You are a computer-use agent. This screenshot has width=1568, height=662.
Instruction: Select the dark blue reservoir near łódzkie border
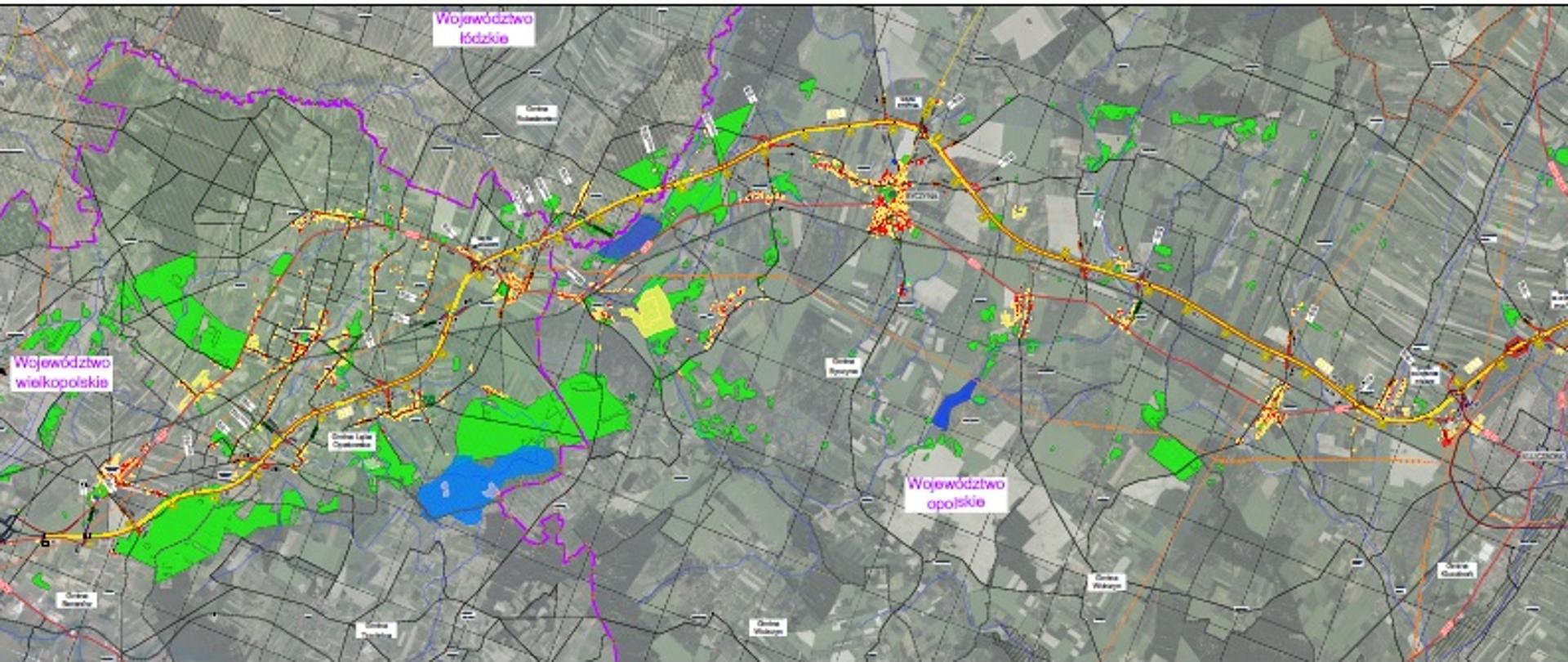(627, 237)
